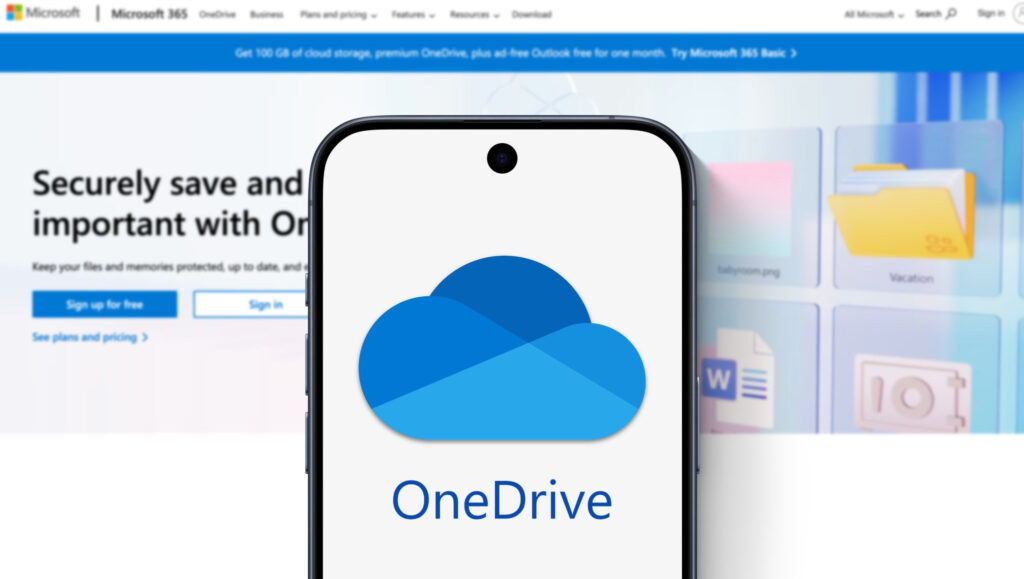Viewport: 1024px width, 579px height.
Task: Open the search magnifier icon
Action: [952, 13]
